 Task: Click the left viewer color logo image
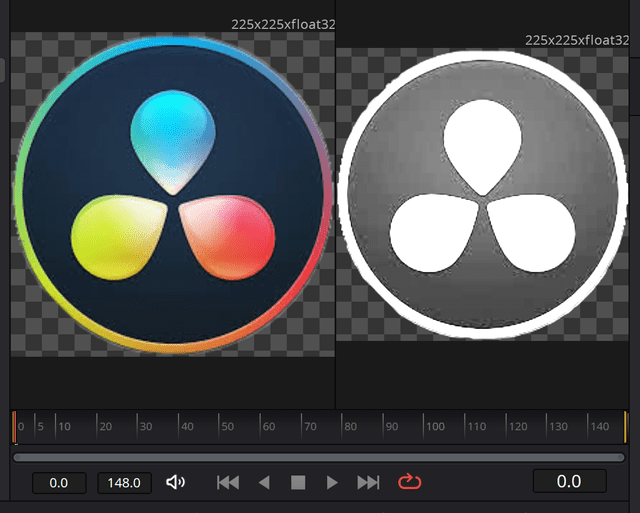(x=173, y=194)
